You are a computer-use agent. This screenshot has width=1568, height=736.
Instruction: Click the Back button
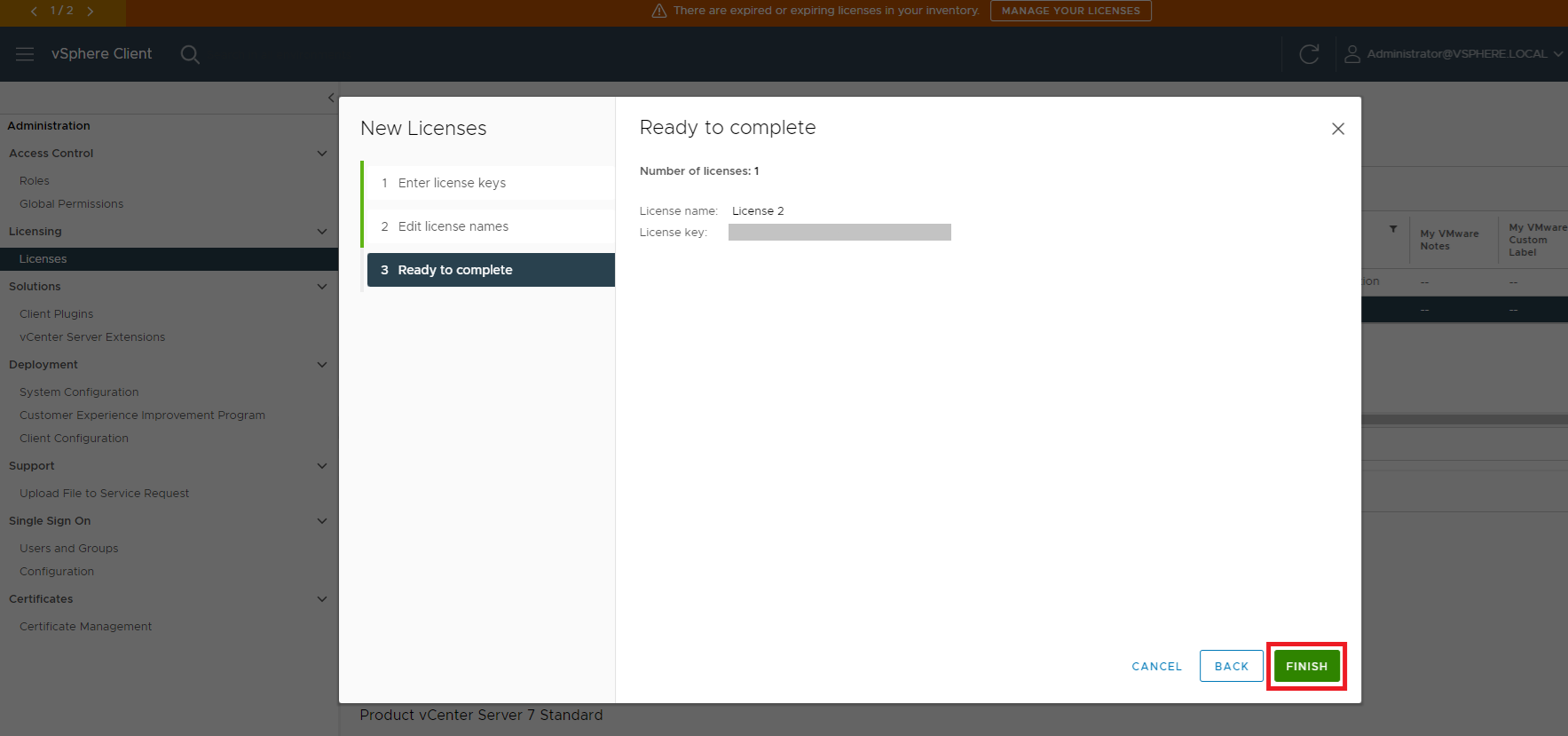(1231, 666)
